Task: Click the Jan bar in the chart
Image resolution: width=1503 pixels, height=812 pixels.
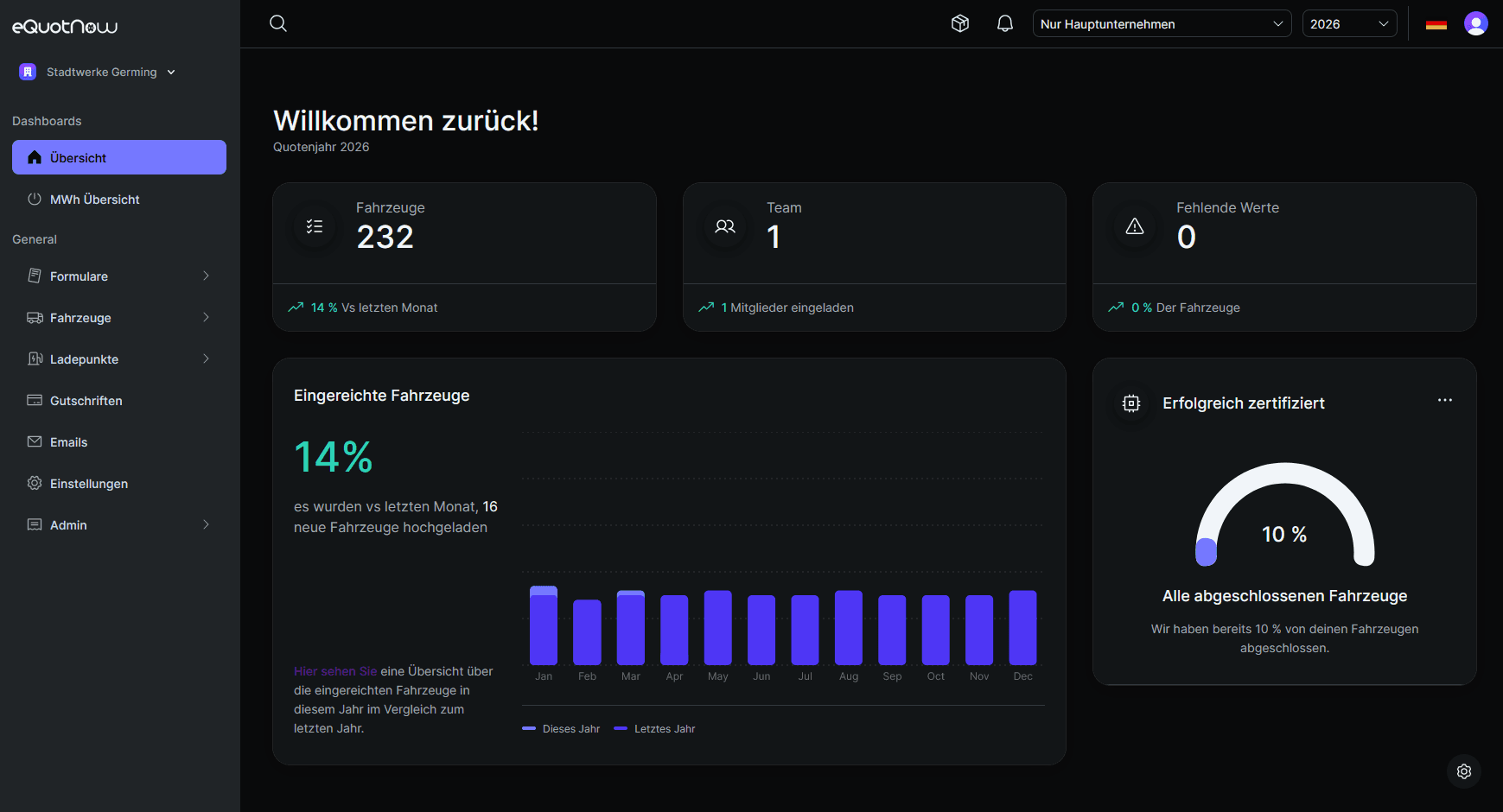Action: [544, 625]
